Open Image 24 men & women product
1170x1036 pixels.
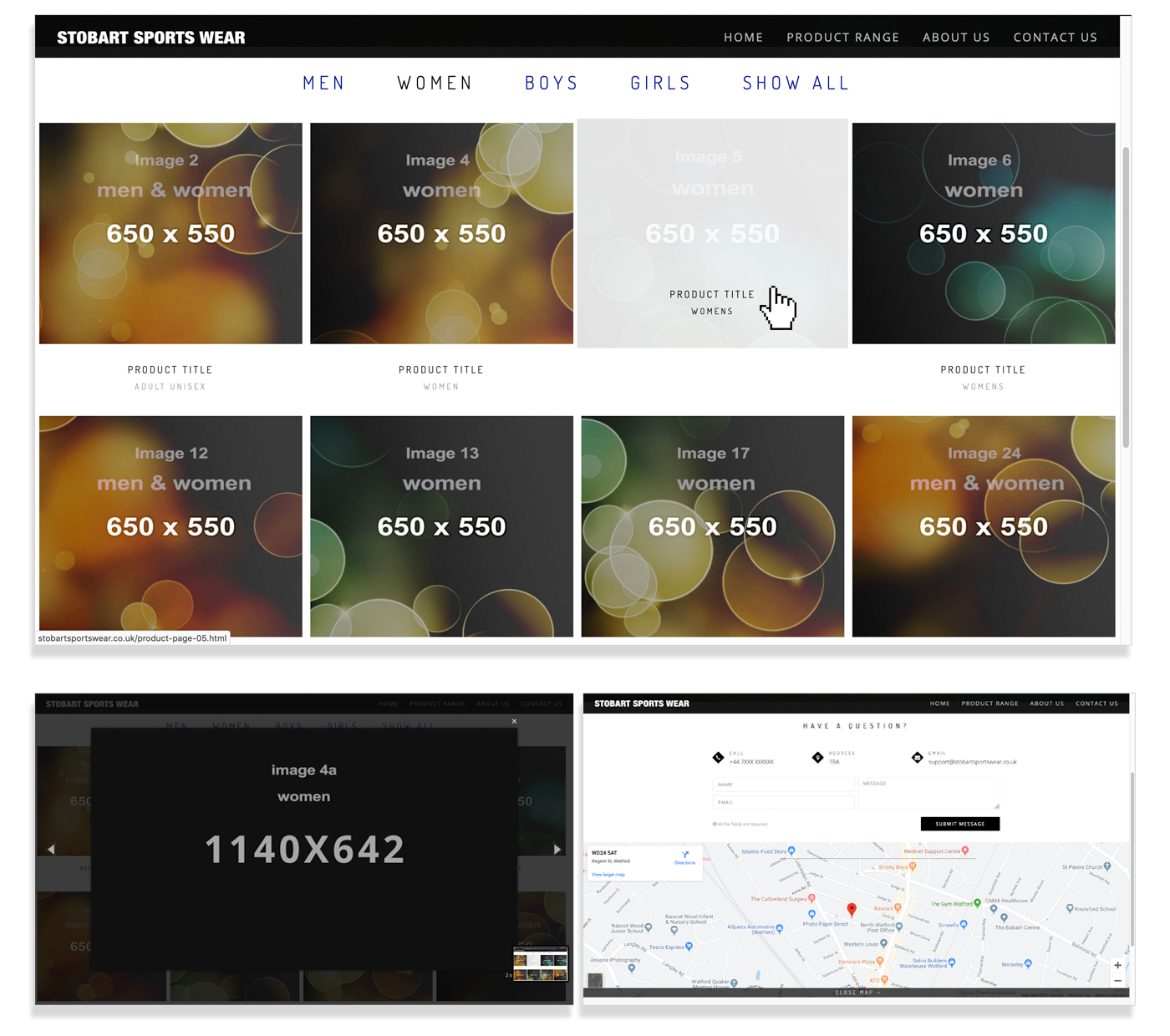pos(984,526)
